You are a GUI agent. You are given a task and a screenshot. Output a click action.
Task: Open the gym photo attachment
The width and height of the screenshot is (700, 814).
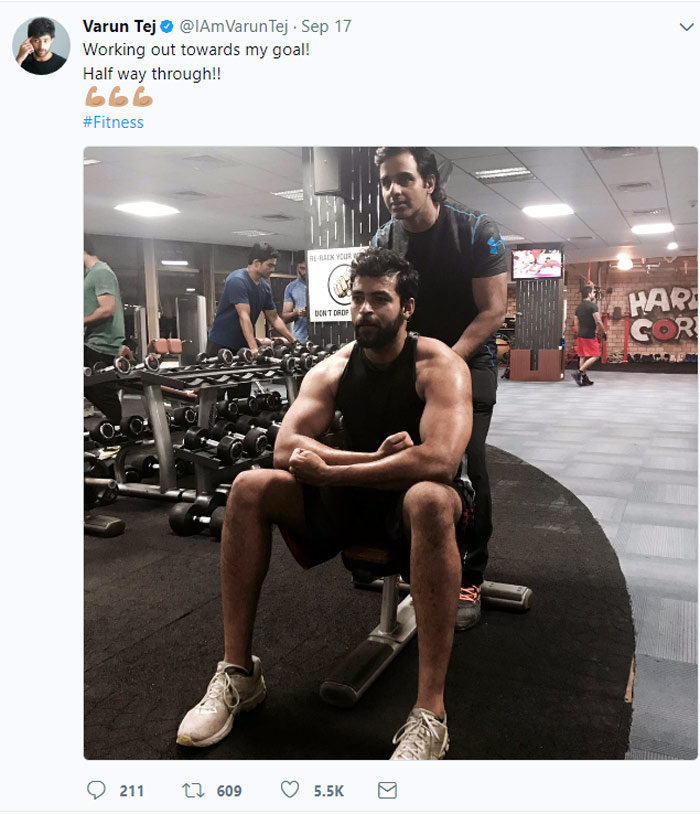coord(391,453)
